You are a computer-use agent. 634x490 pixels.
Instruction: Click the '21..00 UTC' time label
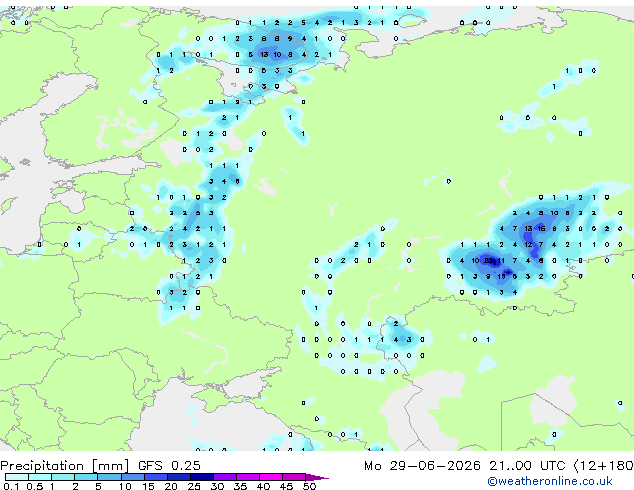[527, 466]
